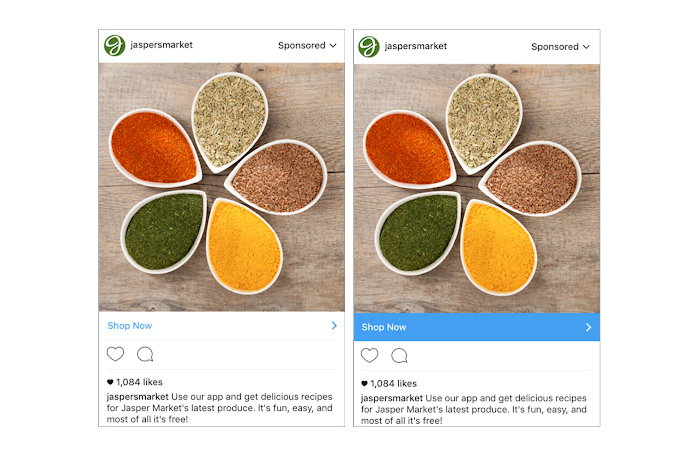700x457 pixels.
Task: Click the heart like icon in left ad
Action: click(115, 354)
